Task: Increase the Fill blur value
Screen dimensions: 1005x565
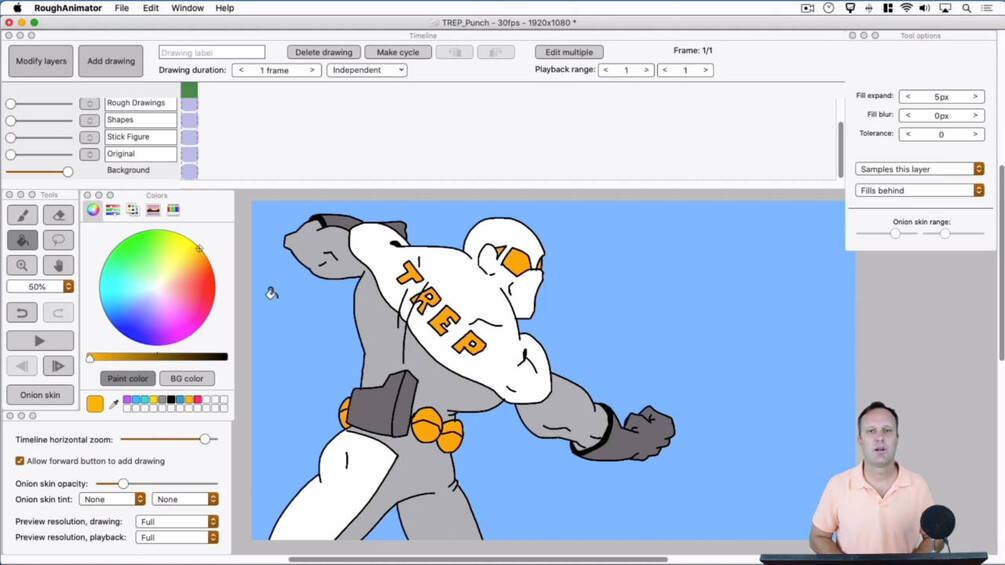Action: coord(976,115)
